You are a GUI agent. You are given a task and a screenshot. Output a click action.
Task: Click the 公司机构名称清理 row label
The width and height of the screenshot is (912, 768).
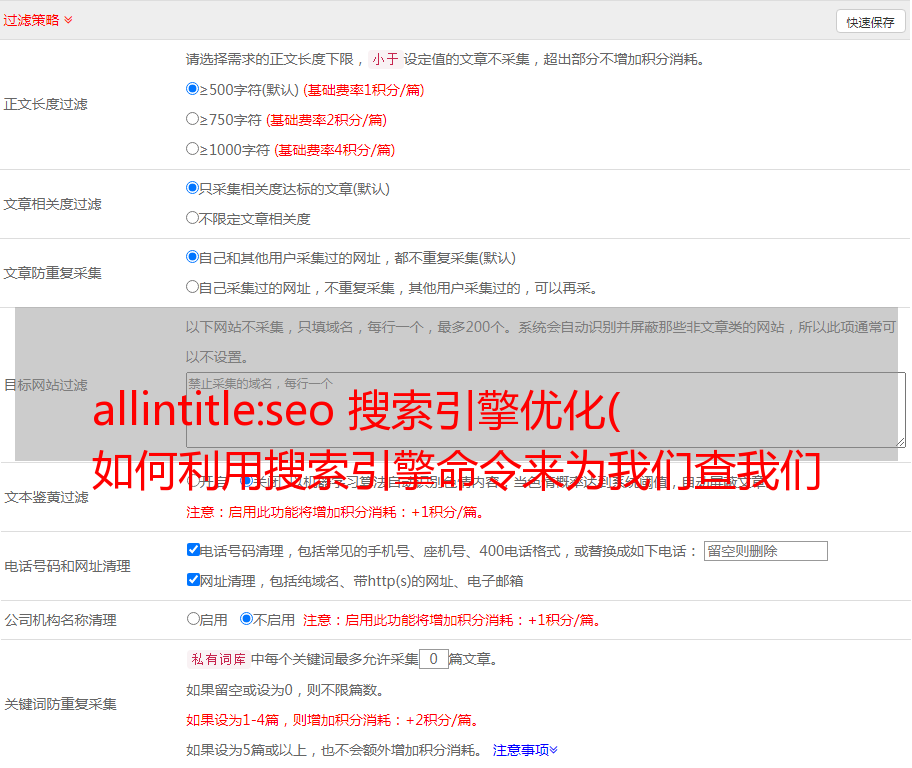click(x=60, y=620)
